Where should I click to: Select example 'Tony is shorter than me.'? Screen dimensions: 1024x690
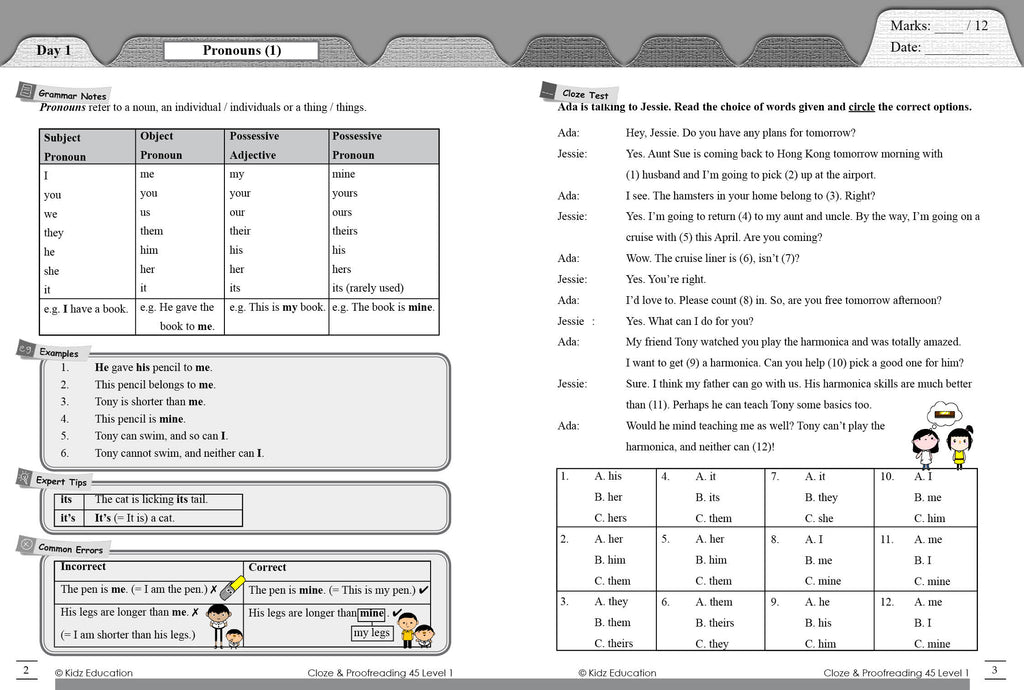point(150,401)
